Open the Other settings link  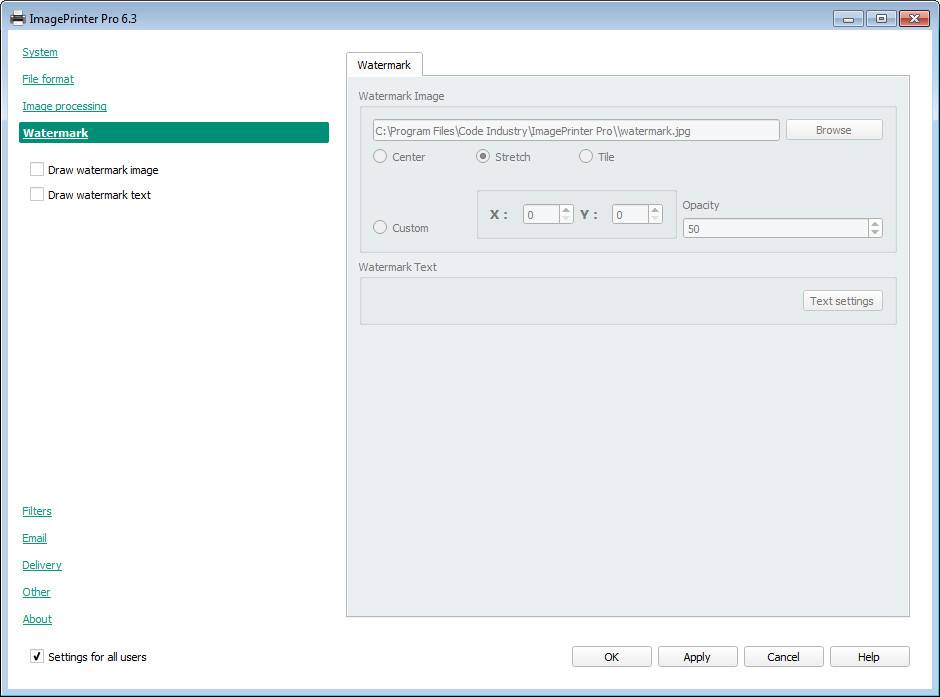pos(36,592)
